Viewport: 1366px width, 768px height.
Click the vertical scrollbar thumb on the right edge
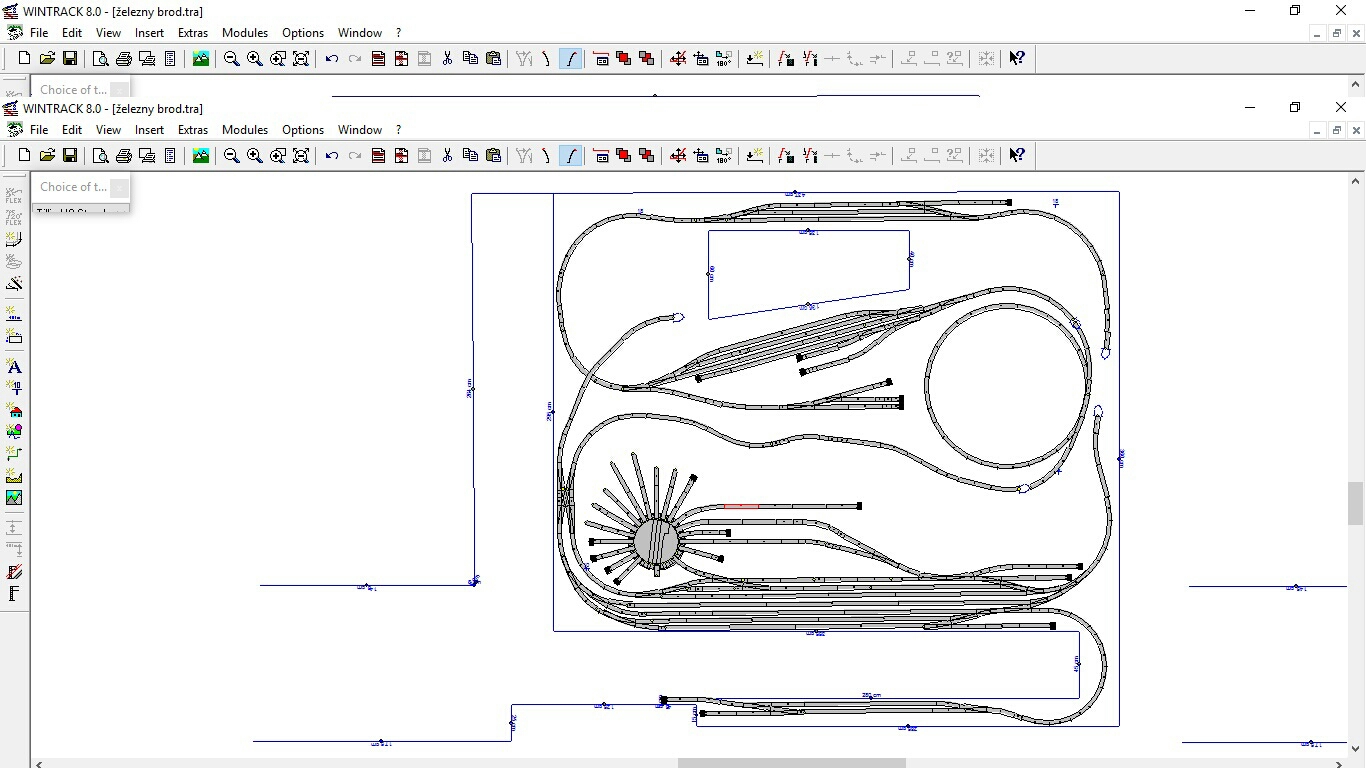point(1356,503)
